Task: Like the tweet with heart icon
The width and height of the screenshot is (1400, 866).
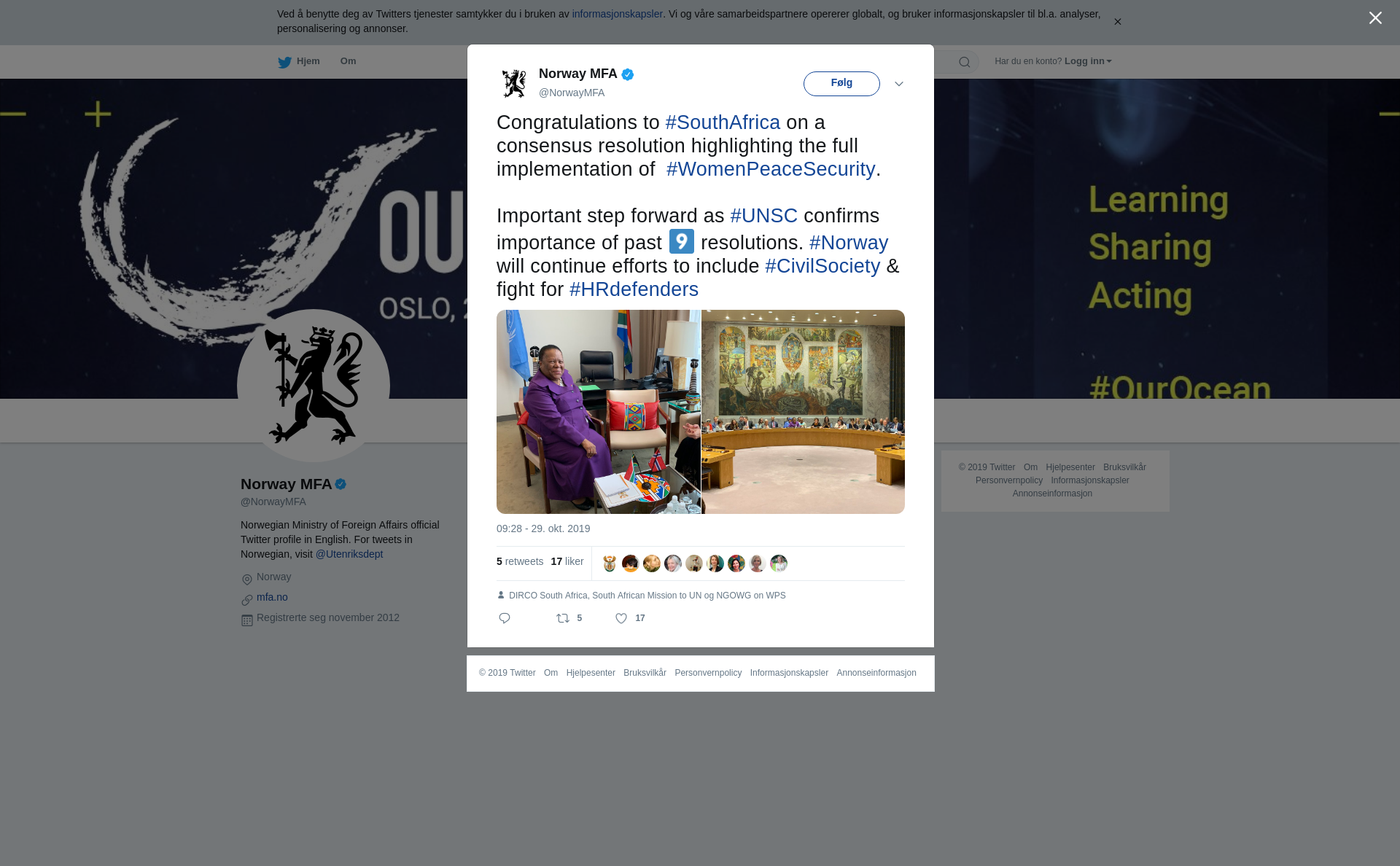Action: (x=621, y=618)
